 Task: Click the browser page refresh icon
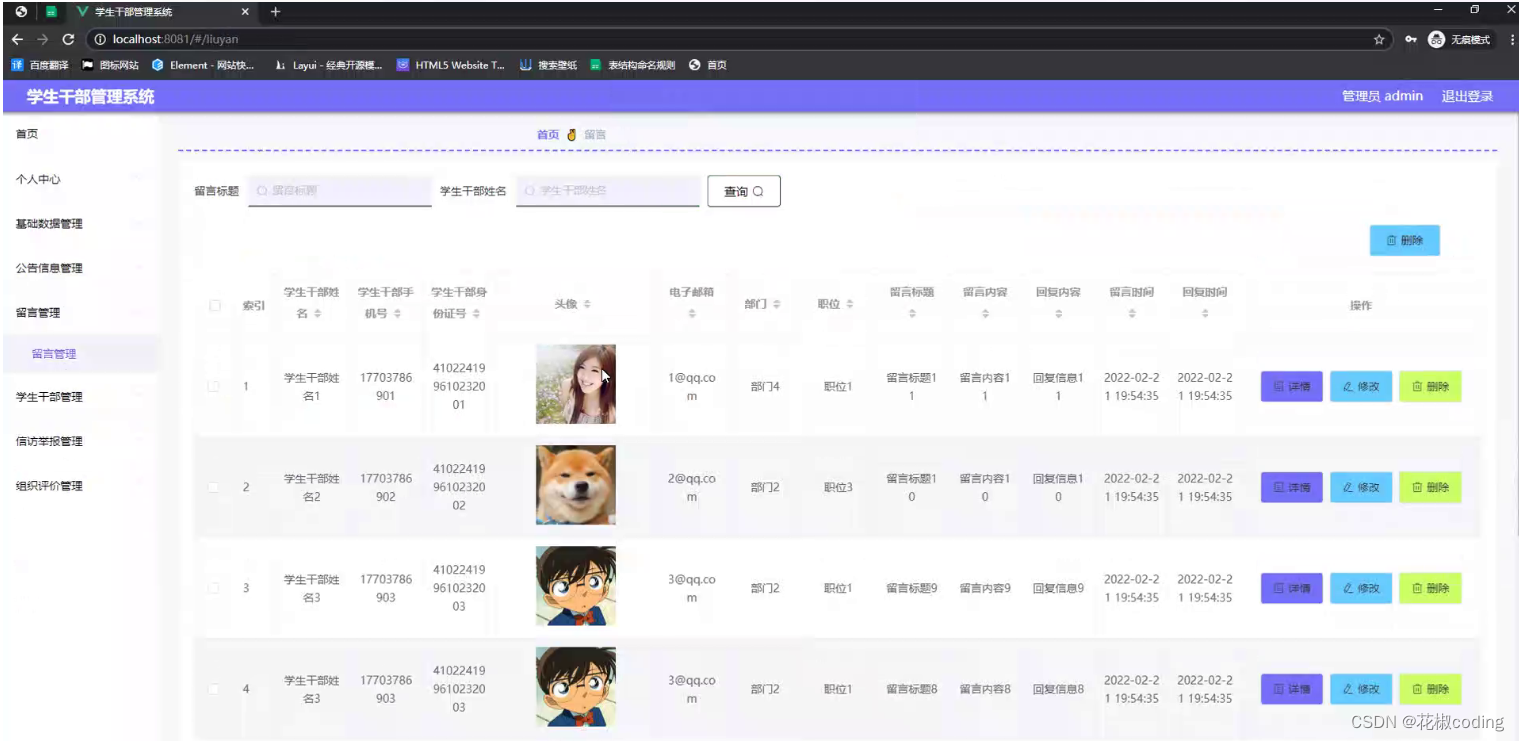coord(67,39)
